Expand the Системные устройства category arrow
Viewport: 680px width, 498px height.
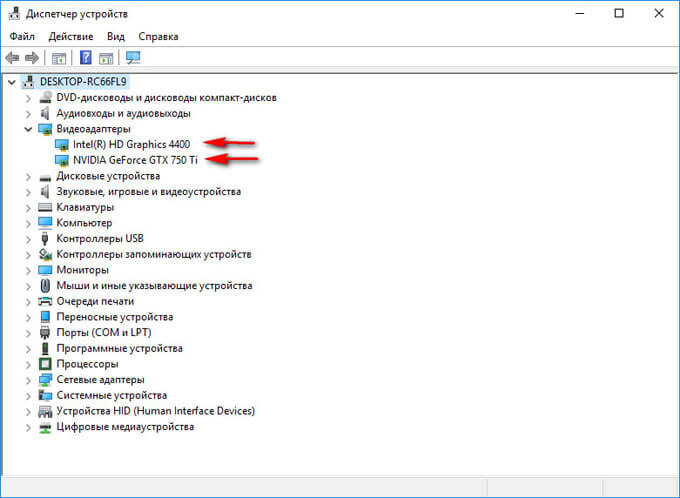[x=28, y=396]
